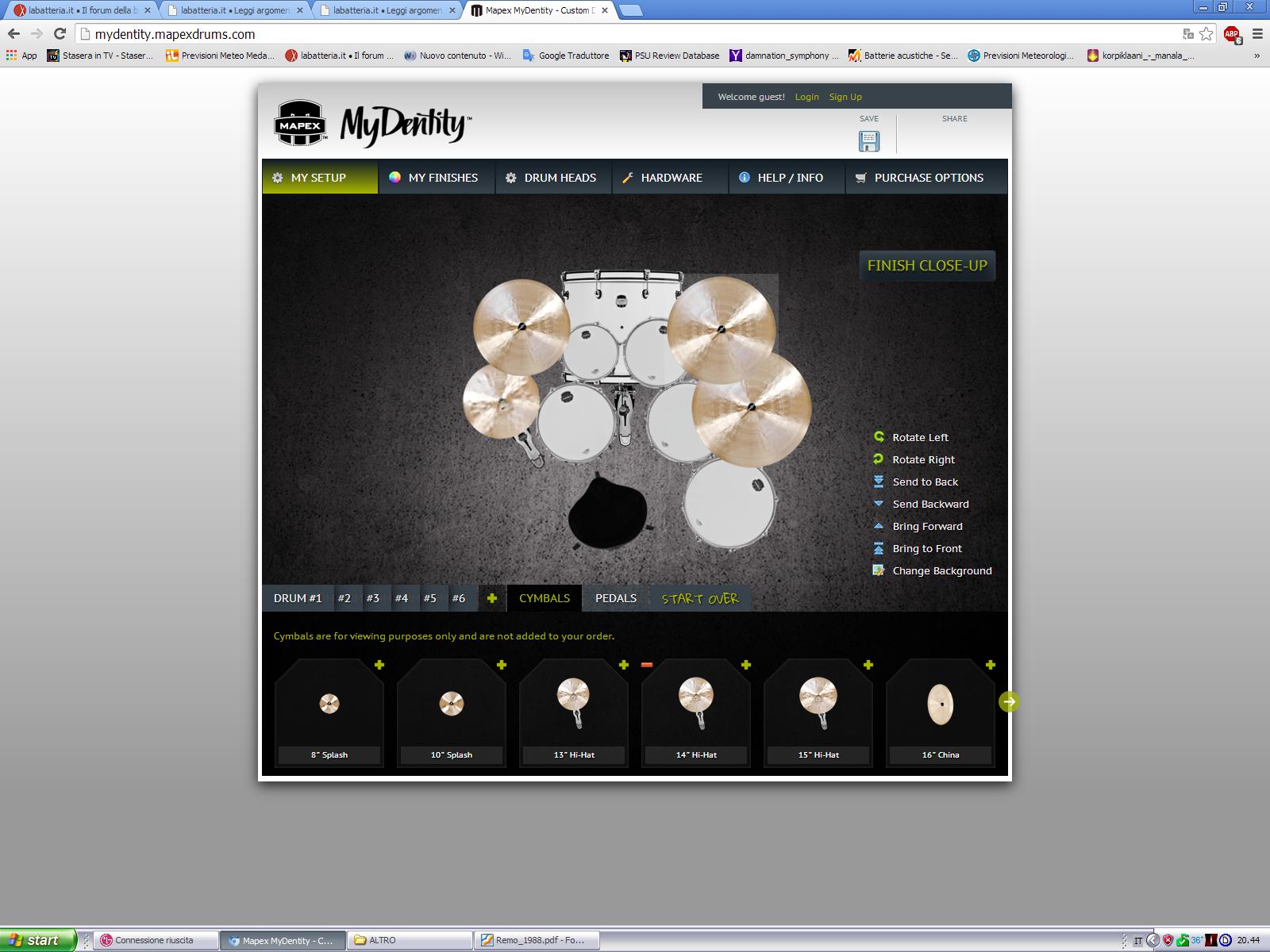Add the 16" China cymbal with plus
Image resolution: width=1270 pixels, height=952 pixels.
click(x=991, y=665)
